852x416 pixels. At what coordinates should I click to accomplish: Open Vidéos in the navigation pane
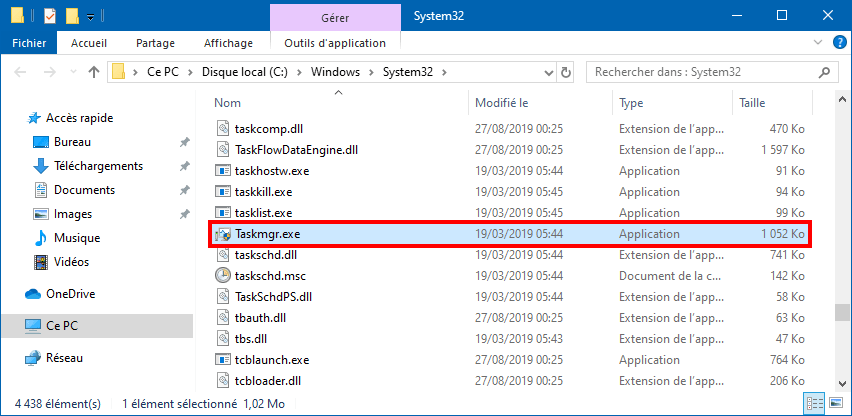click(x=71, y=261)
